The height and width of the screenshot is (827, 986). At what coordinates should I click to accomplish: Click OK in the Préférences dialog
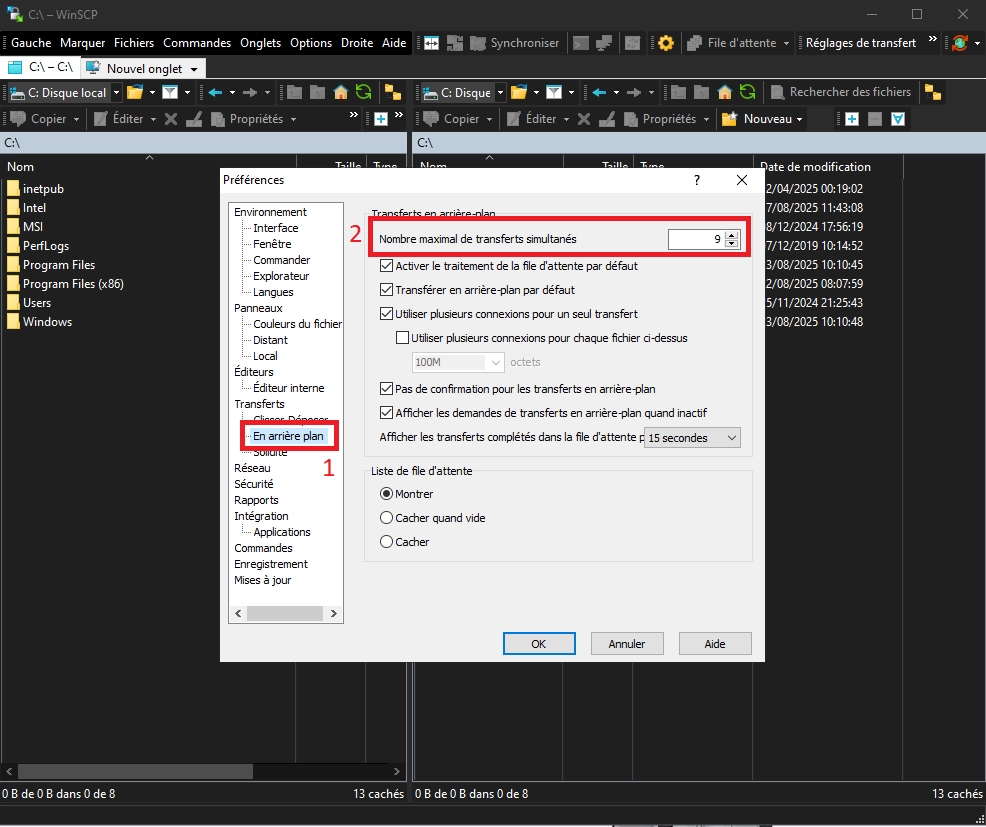pyautogui.click(x=539, y=643)
